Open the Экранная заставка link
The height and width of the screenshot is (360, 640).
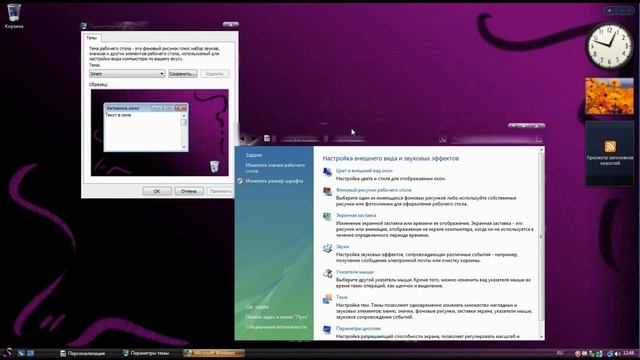(x=356, y=215)
